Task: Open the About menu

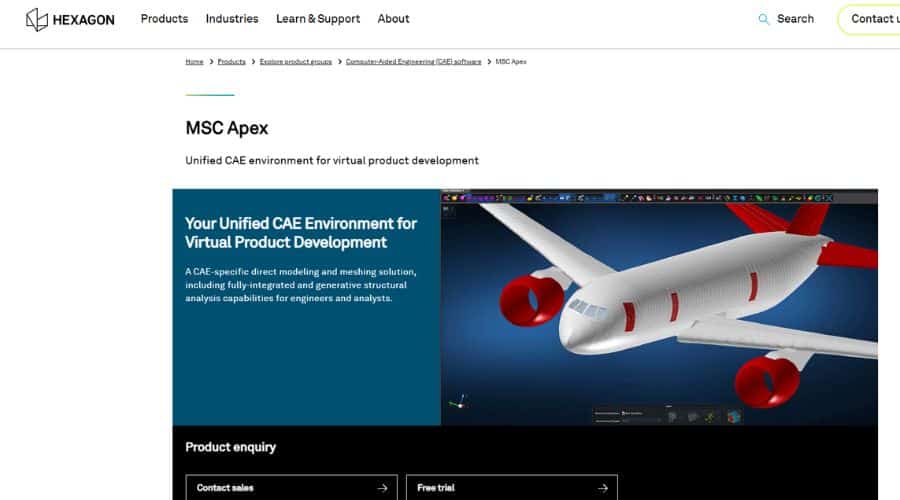Action: 393,19
